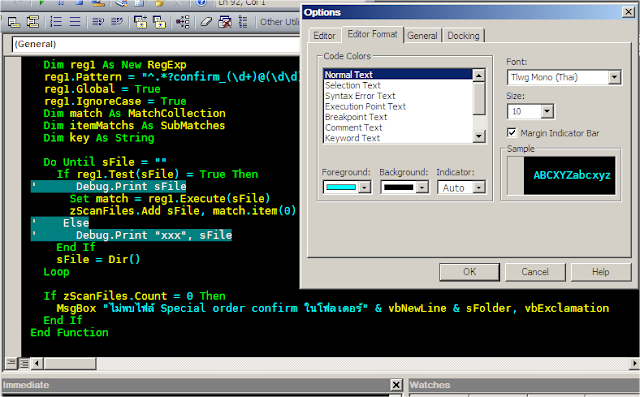The image size is (640, 397).
Task: Click the code line 'Do Until sFile = ""'
Action: coord(105,162)
